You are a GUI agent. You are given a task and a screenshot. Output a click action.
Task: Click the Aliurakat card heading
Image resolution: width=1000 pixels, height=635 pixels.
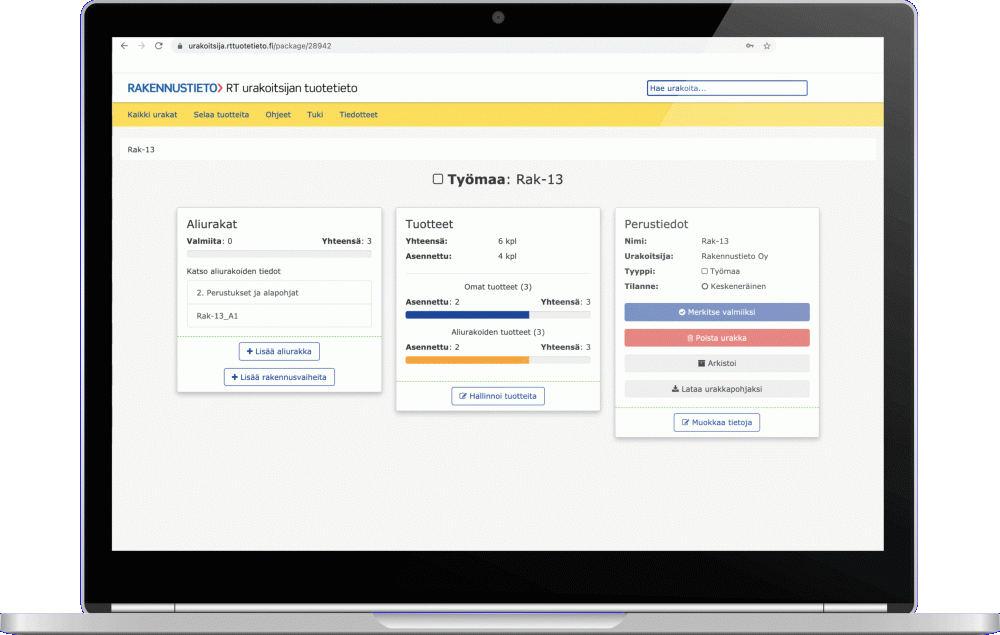coord(212,224)
